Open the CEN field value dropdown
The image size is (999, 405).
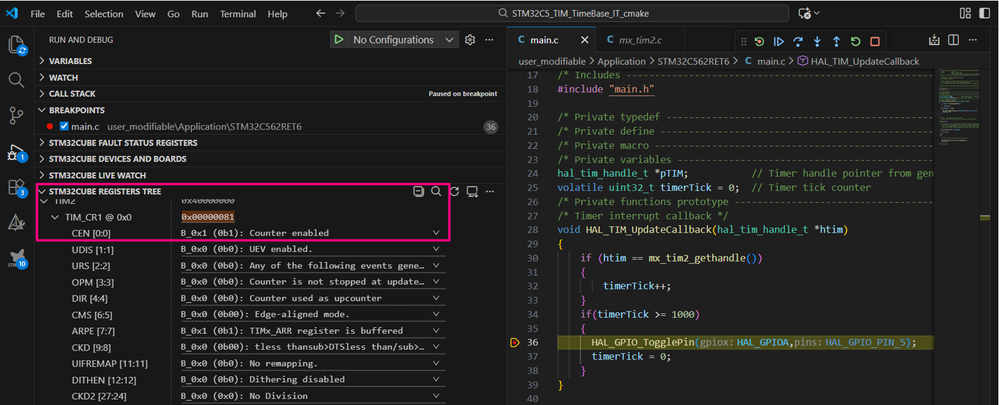[436, 233]
